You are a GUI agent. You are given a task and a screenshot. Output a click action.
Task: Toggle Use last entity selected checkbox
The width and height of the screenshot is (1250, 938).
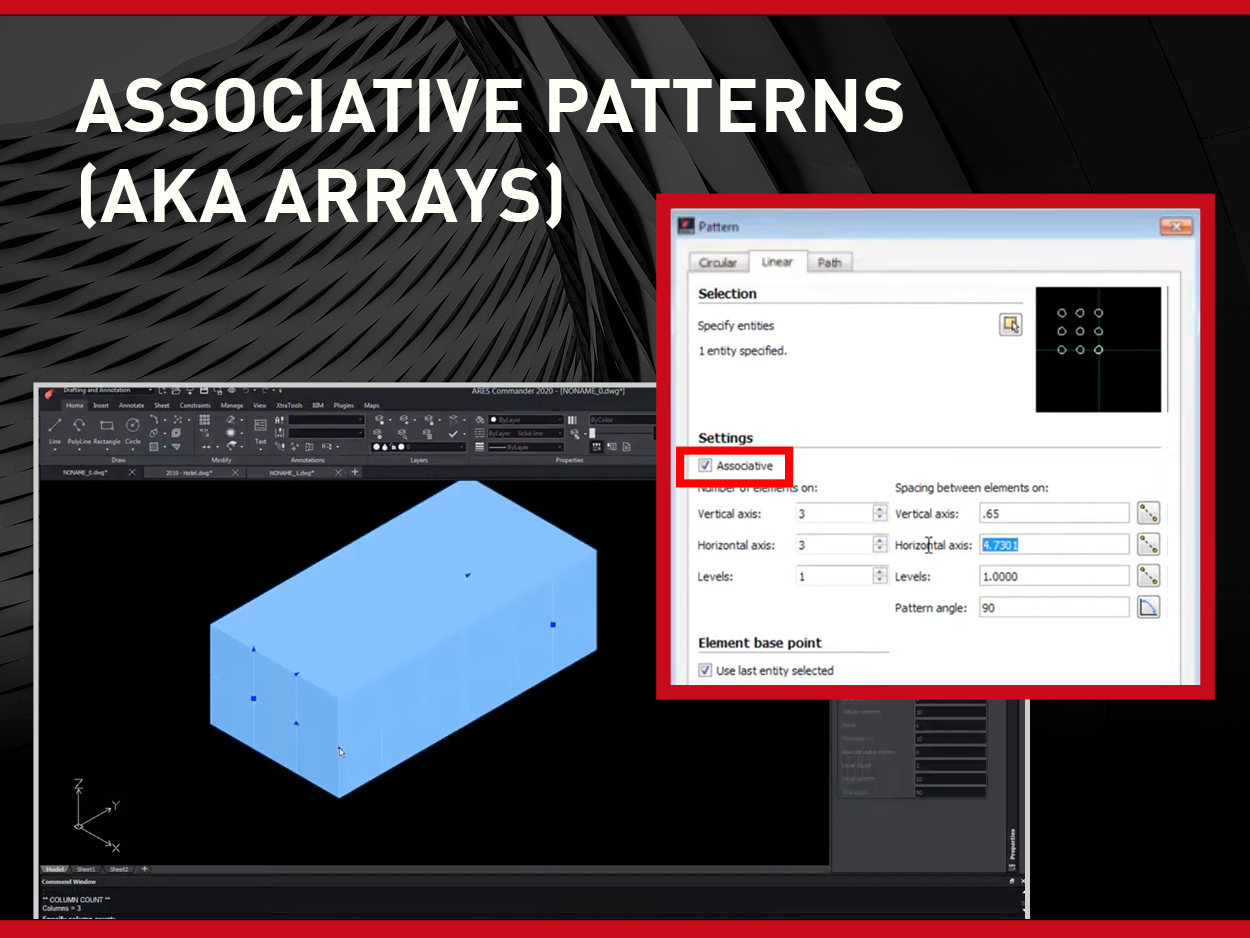coord(706,671)
